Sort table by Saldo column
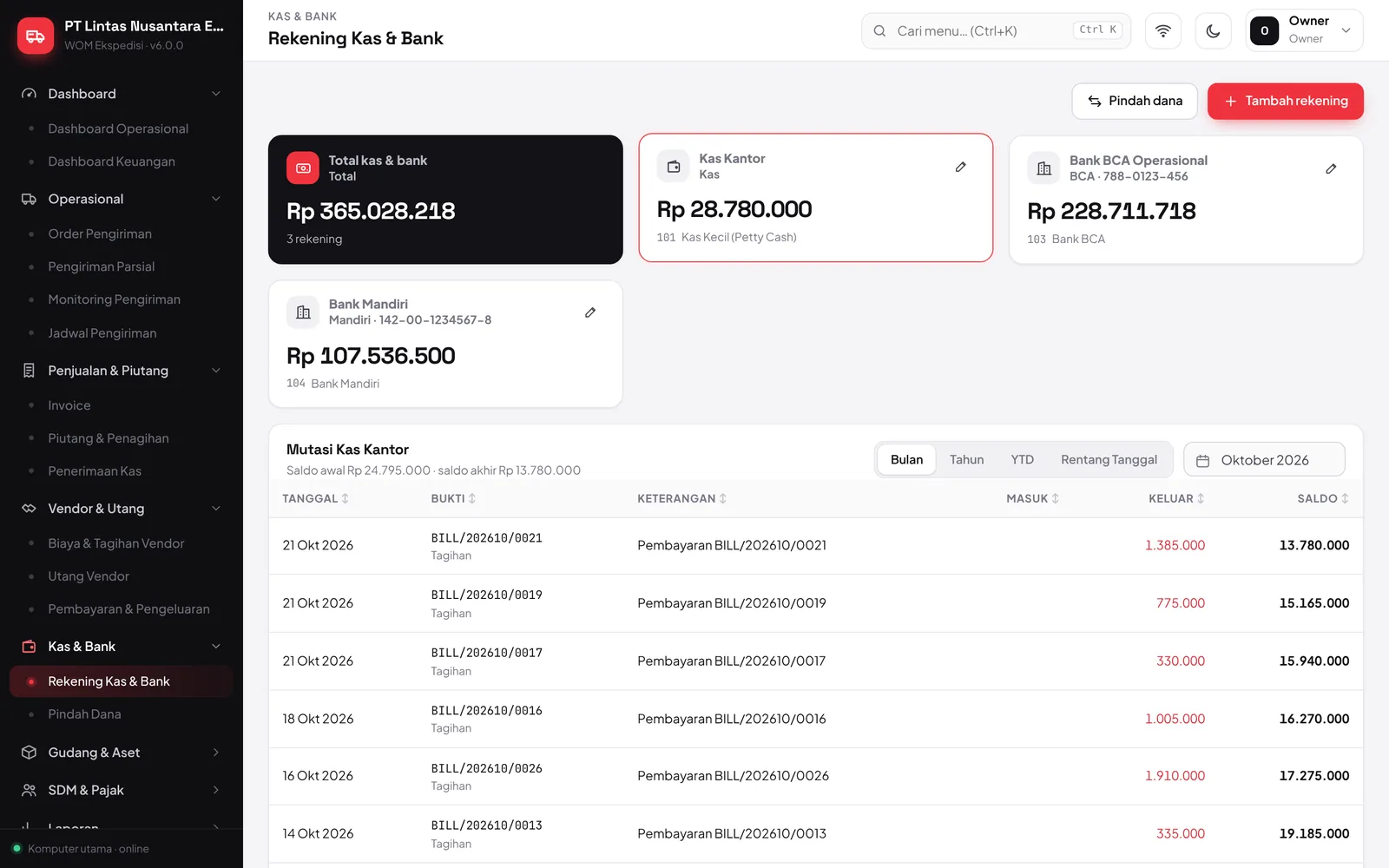The width and height of the screenshot is (1389, 868). click(1323, 498)
